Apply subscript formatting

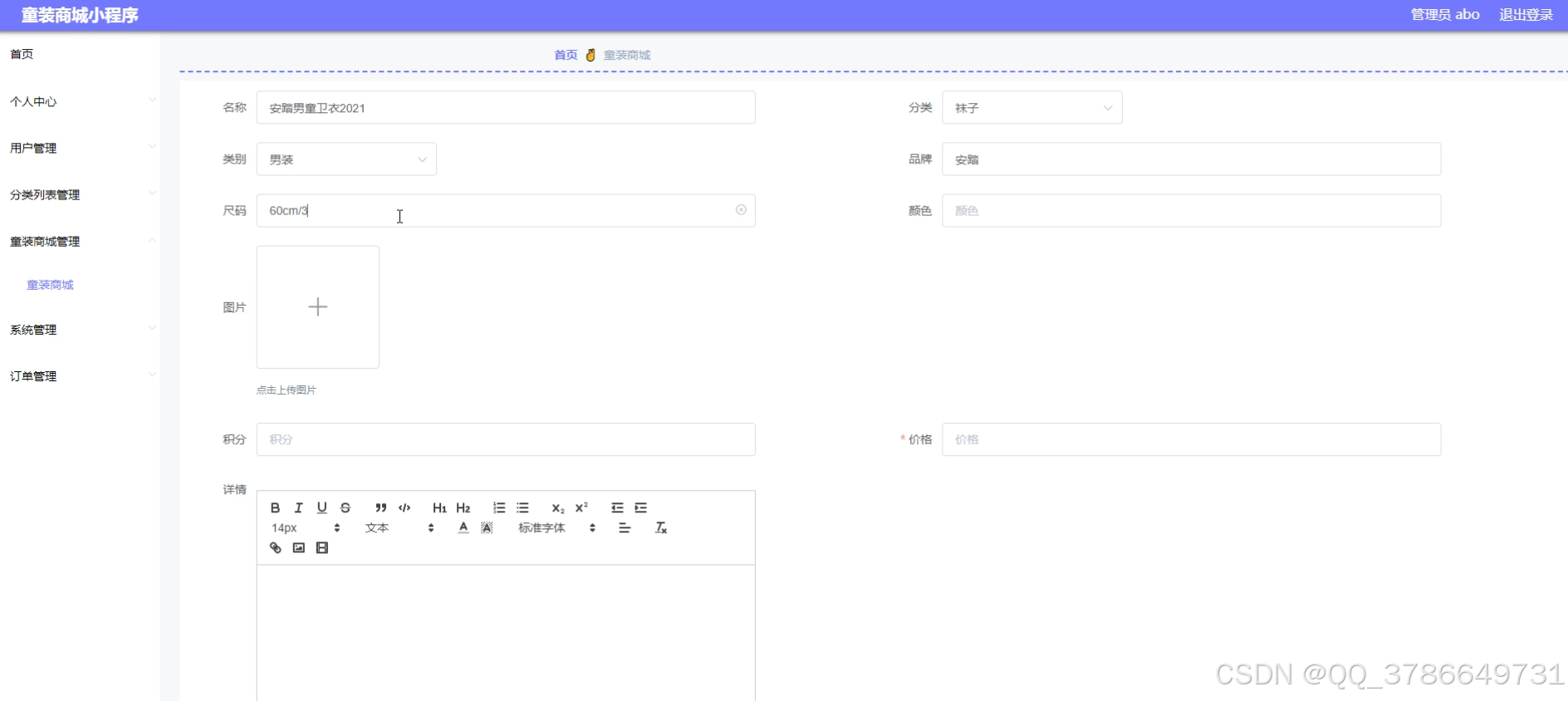point(558,507)
